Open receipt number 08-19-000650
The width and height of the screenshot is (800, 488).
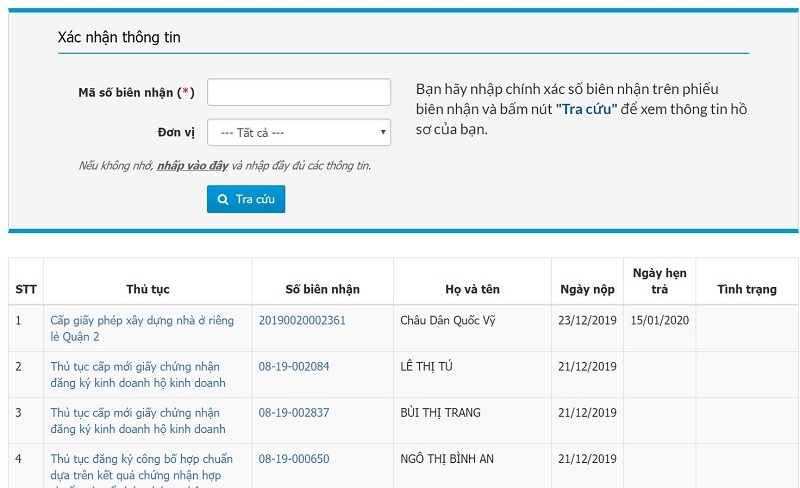pyautogui.click(x=294, y=459)
